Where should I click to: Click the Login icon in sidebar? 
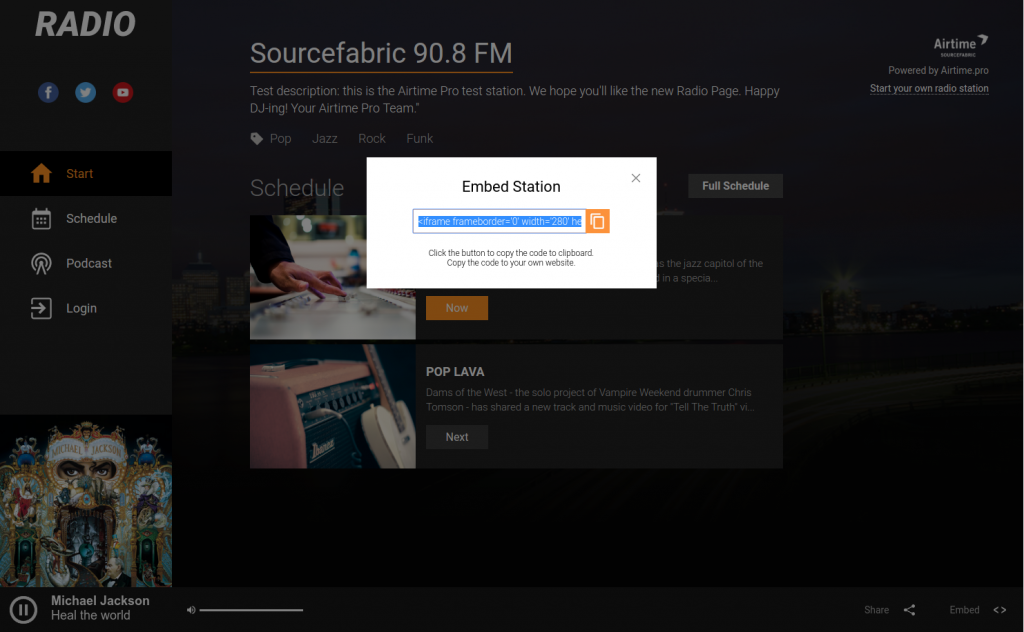(x=40, y=308)
